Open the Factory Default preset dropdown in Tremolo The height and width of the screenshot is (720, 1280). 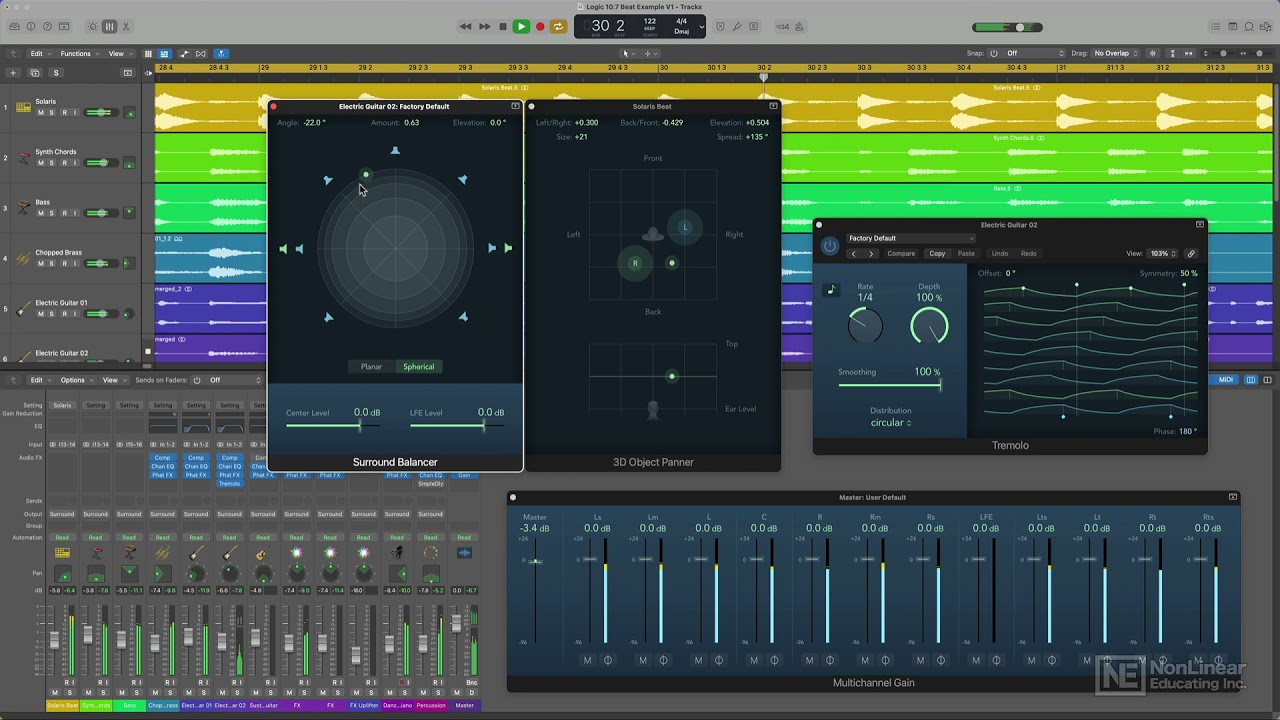(910, 238)
